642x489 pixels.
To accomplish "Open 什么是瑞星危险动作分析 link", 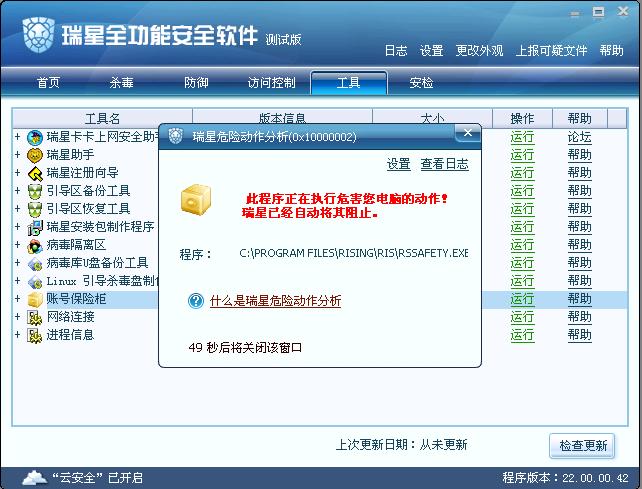I will coord(275,301).
